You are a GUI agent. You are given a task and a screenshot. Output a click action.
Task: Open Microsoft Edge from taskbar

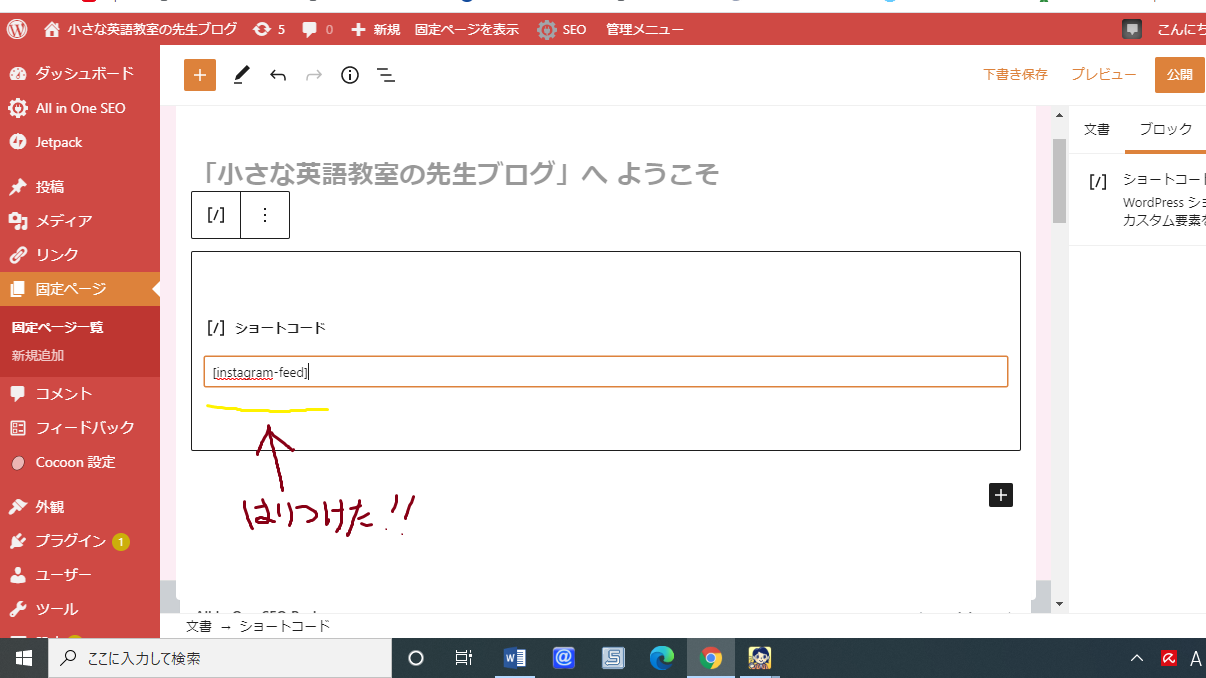662,658
